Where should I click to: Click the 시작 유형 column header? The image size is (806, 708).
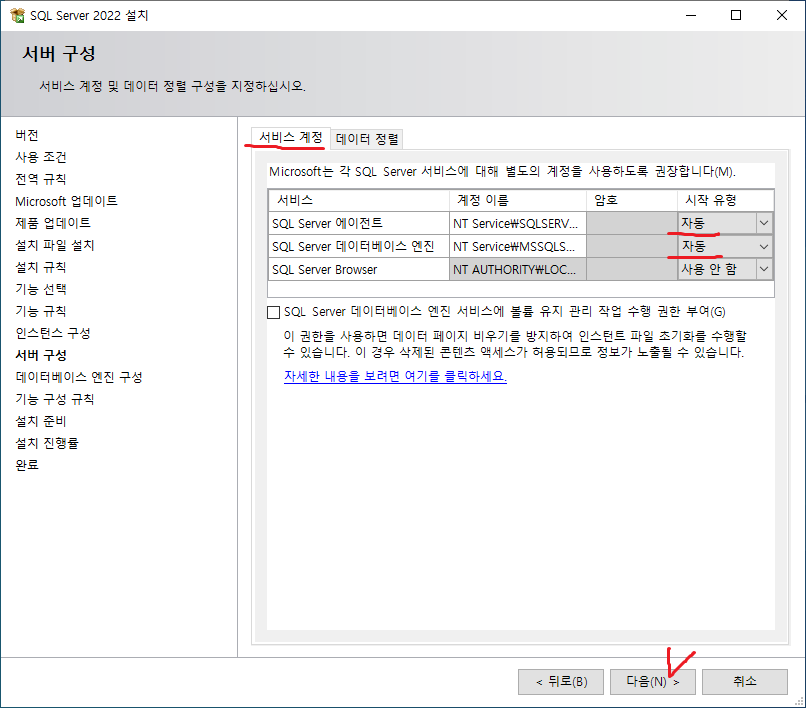click(725, 200)
